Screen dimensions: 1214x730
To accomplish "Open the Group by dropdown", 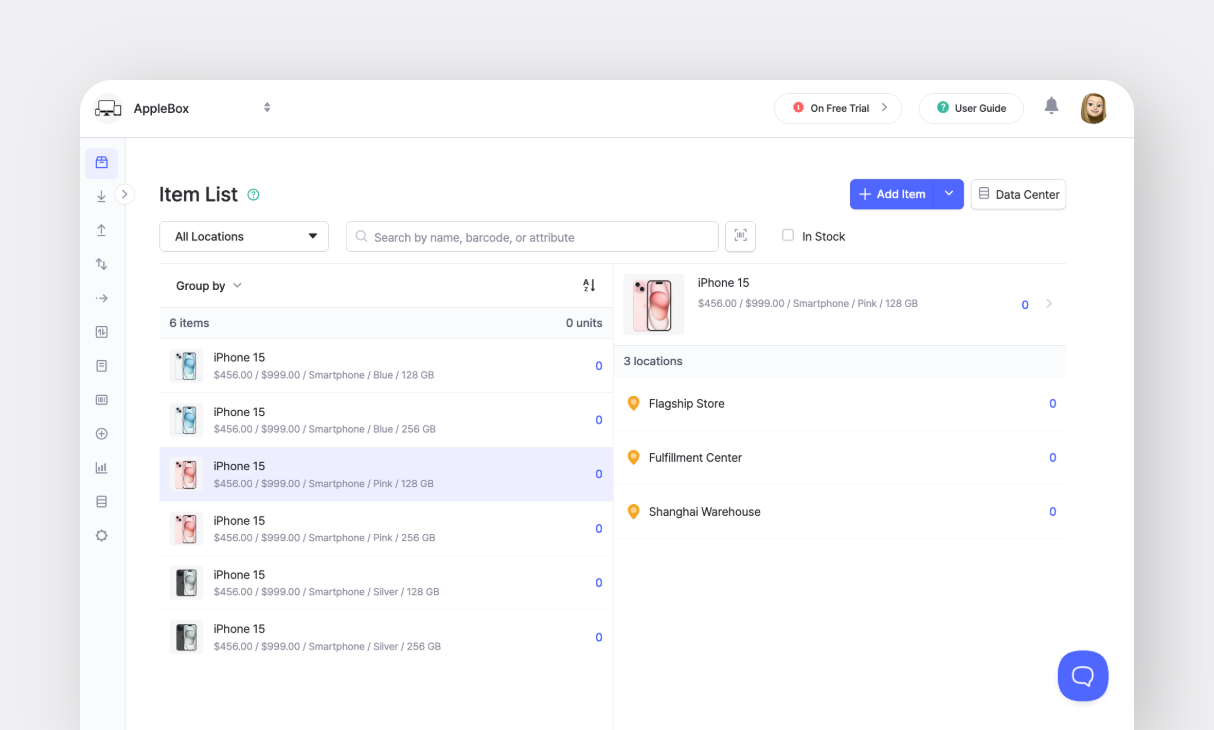I will coord(209,285).
